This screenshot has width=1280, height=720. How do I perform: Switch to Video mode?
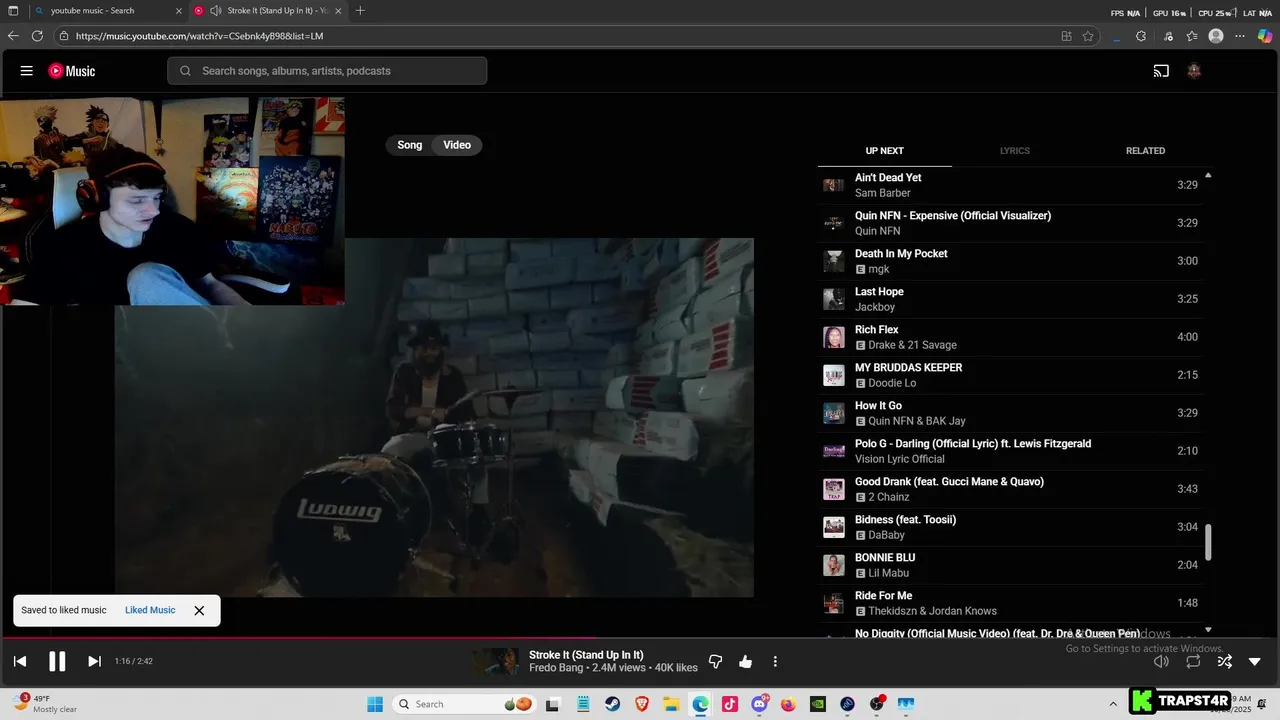pos(457,145)
